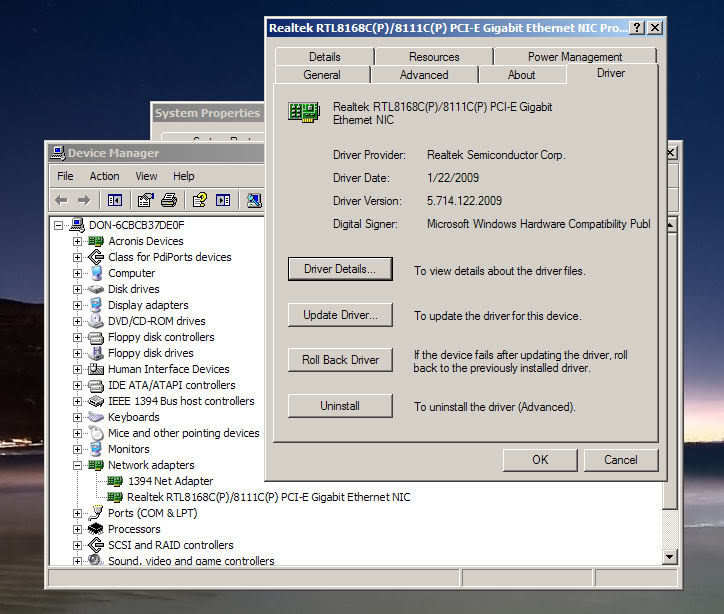The image size is (724, 614).
Task: Click OK in the Properties dialog
Action: [x=540, y=460]
